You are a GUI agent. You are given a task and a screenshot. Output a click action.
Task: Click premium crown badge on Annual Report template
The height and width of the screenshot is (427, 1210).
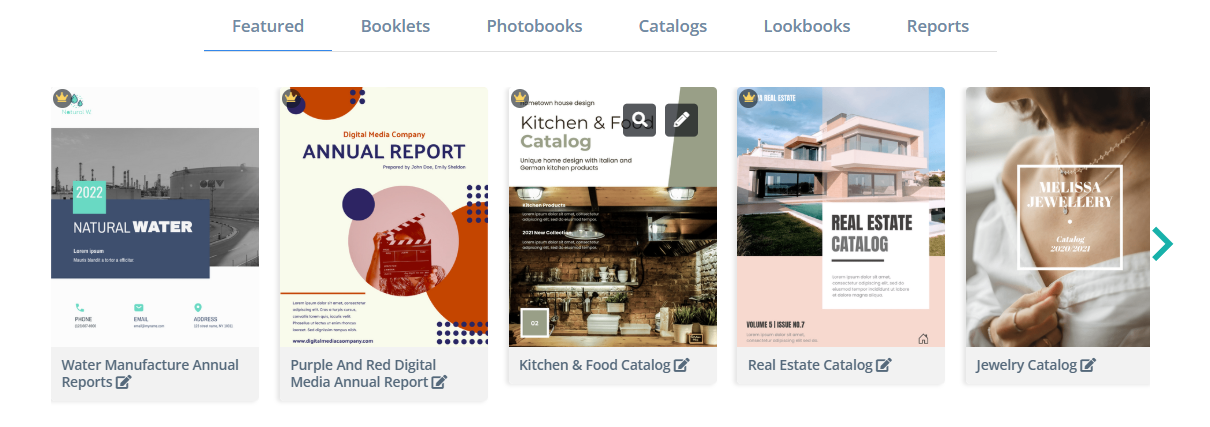(291, 98)
